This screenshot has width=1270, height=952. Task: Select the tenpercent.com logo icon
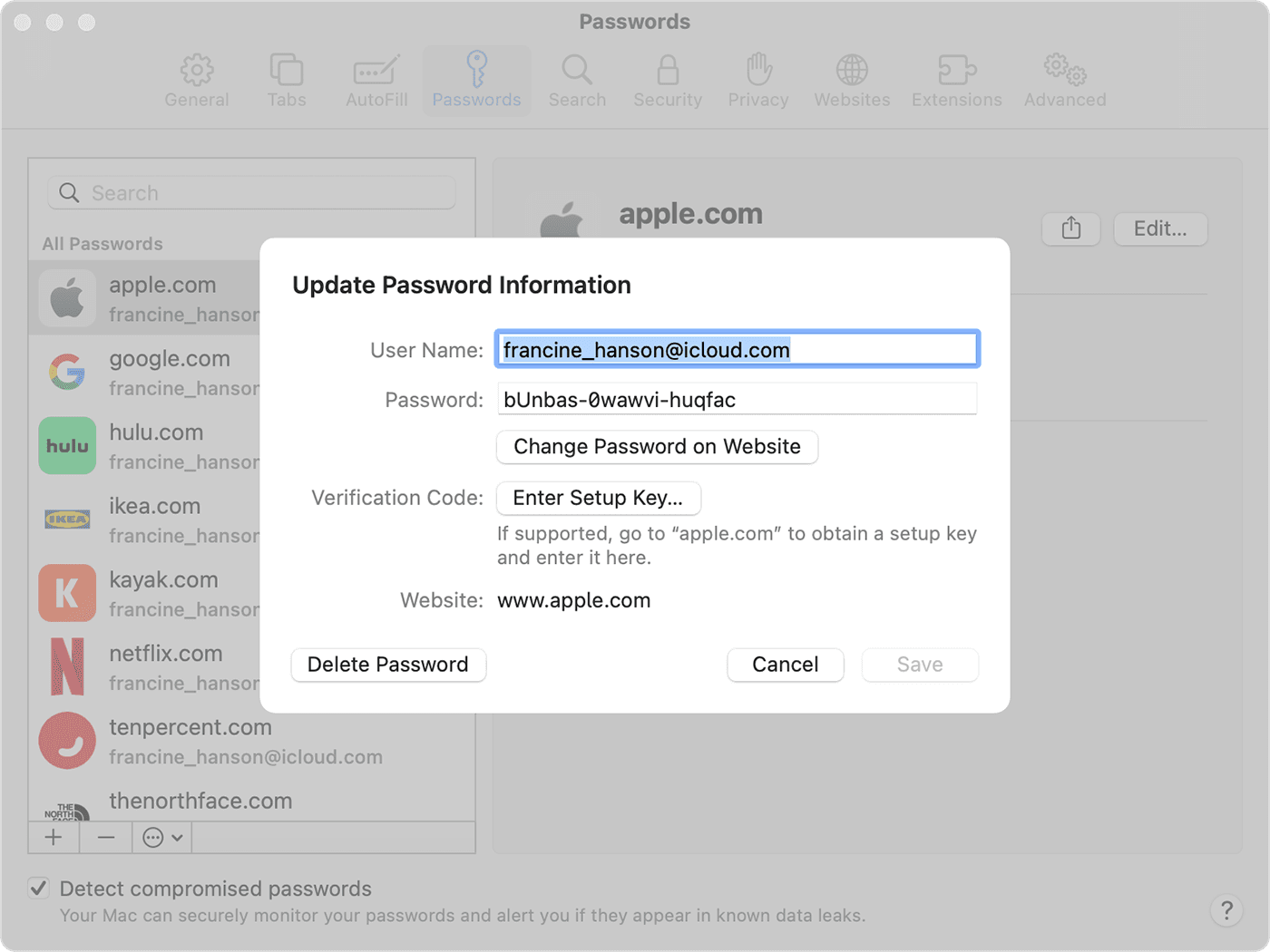(67, 741)
